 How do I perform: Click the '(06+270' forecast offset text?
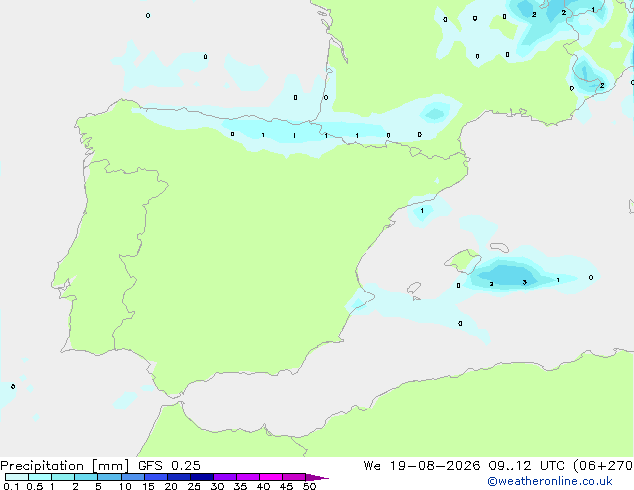[603, 466]
